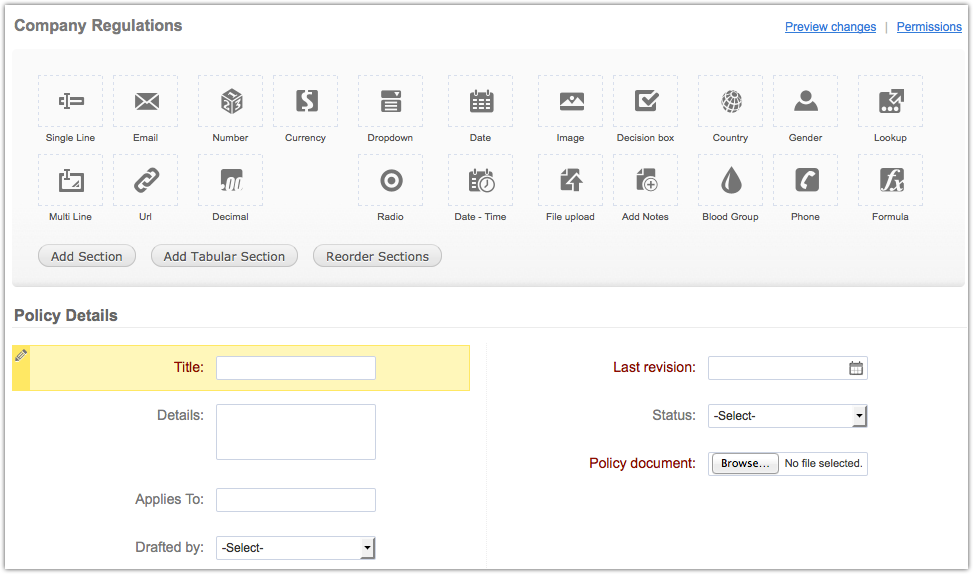Click the Browse button for Policy document
This screenshot has height=574, width=973.
pyautogui.click(x=745, y=464)
